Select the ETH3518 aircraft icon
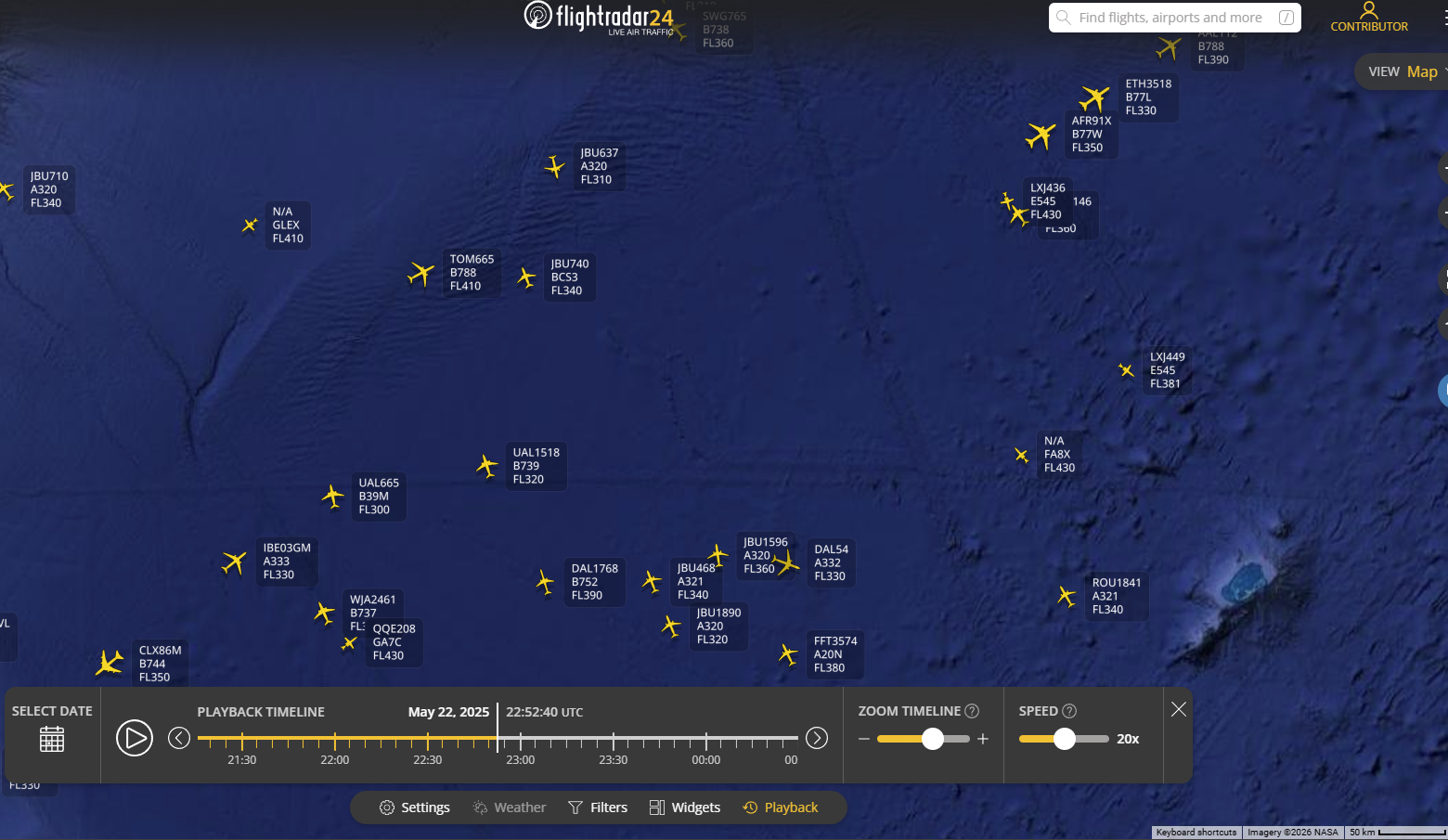The width and height of the screenshot is (1448, 840). pos(1095,97)
